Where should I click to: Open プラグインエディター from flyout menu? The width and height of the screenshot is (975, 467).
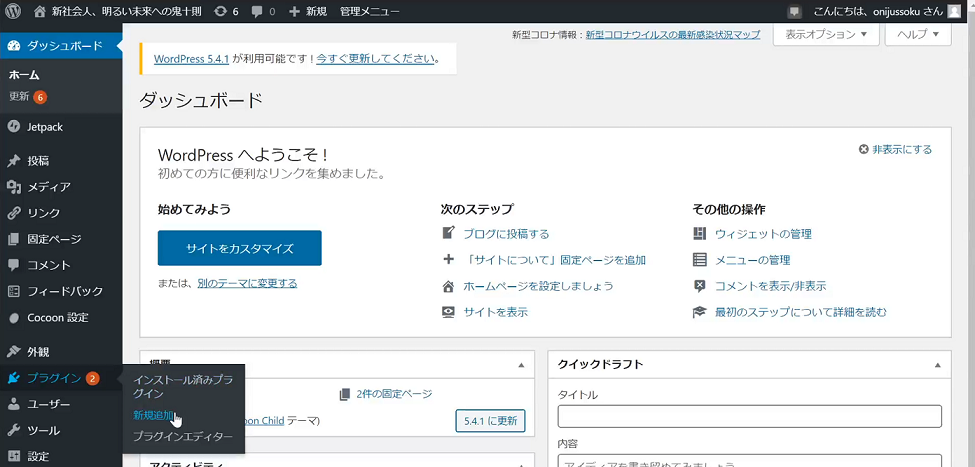[x=183, y=437]
